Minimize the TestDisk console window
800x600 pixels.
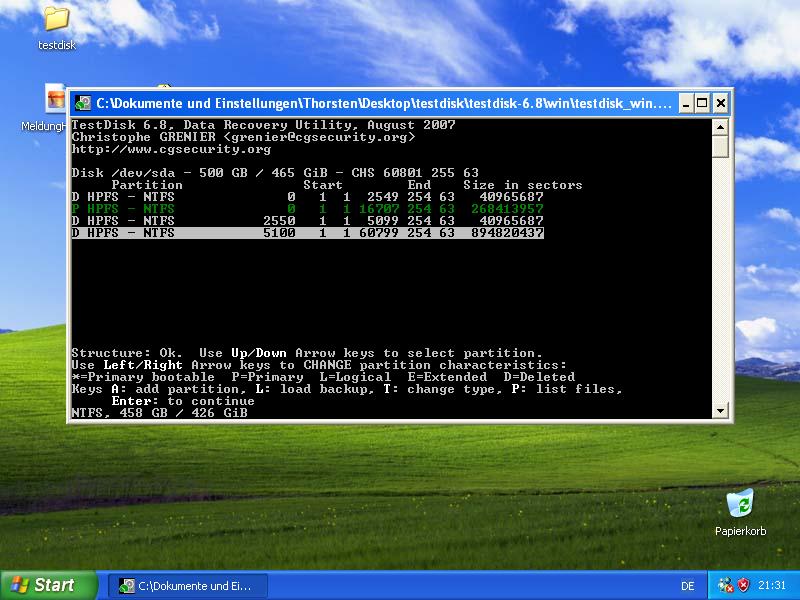point(686,104)
